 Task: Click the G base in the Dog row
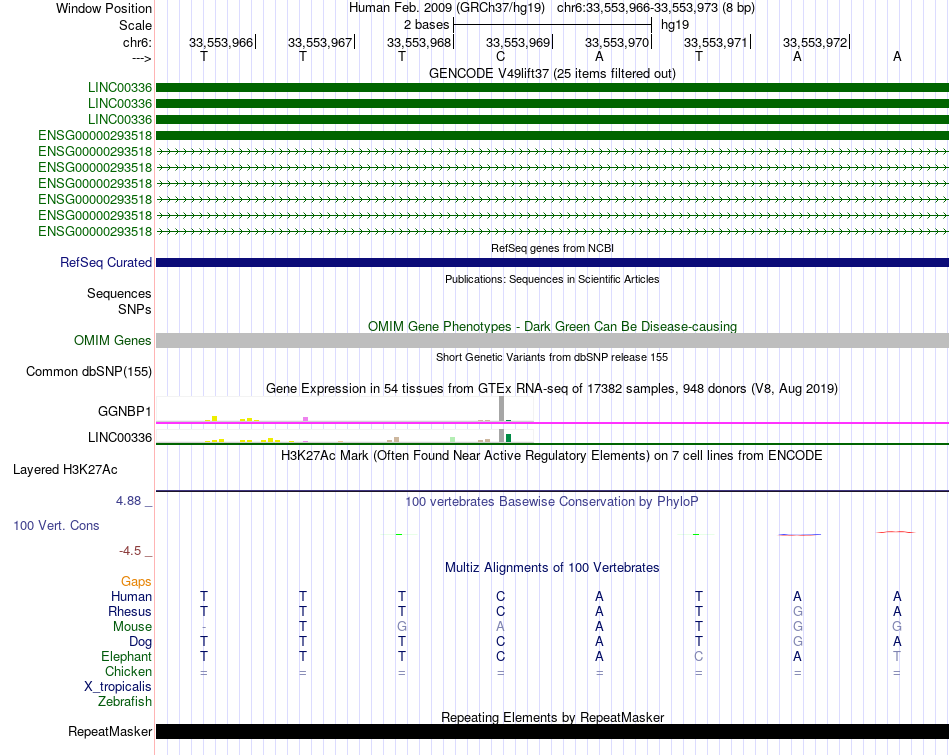pyautogui.click(x=797, y=641)
